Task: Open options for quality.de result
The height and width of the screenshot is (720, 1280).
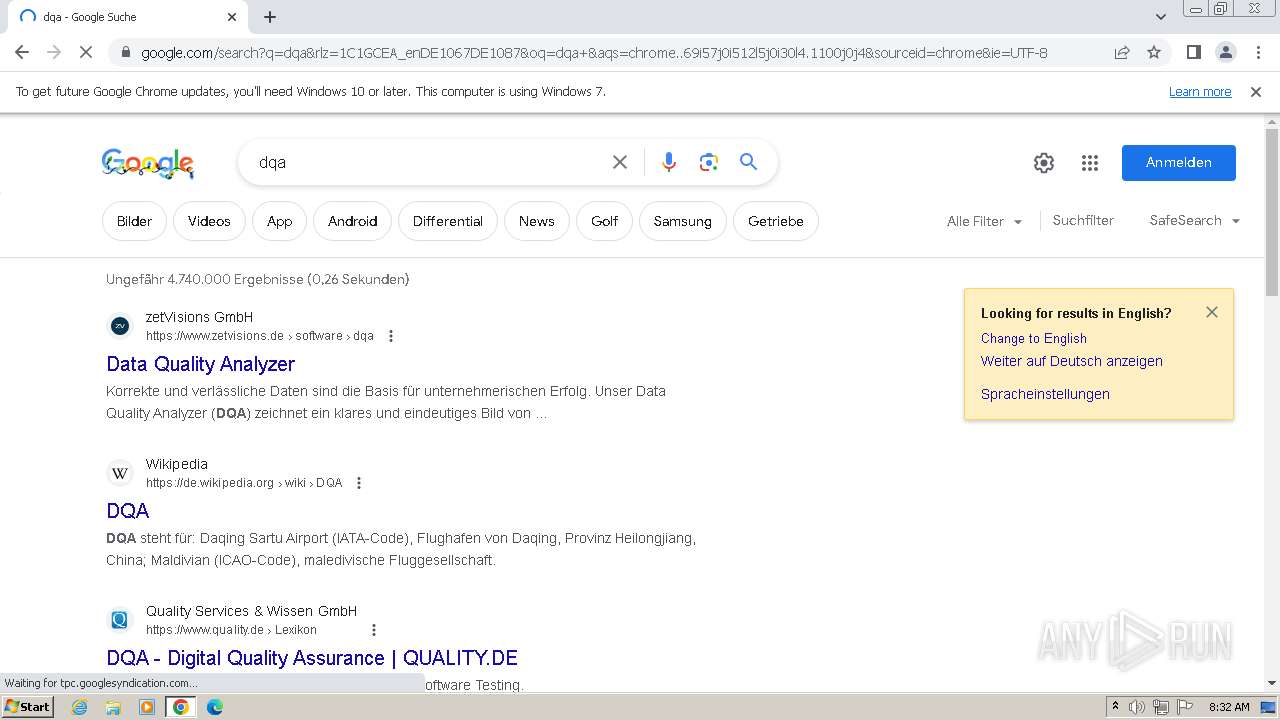Action: pyautogui.click(x=374, y=630)
